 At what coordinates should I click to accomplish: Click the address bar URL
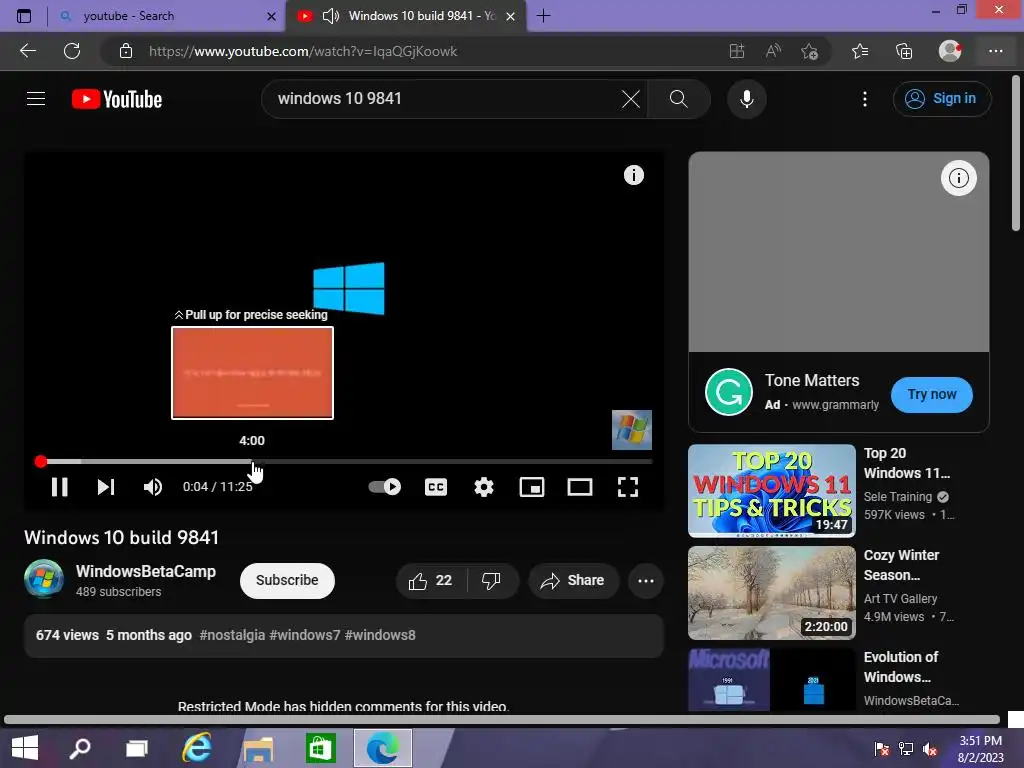303,51
